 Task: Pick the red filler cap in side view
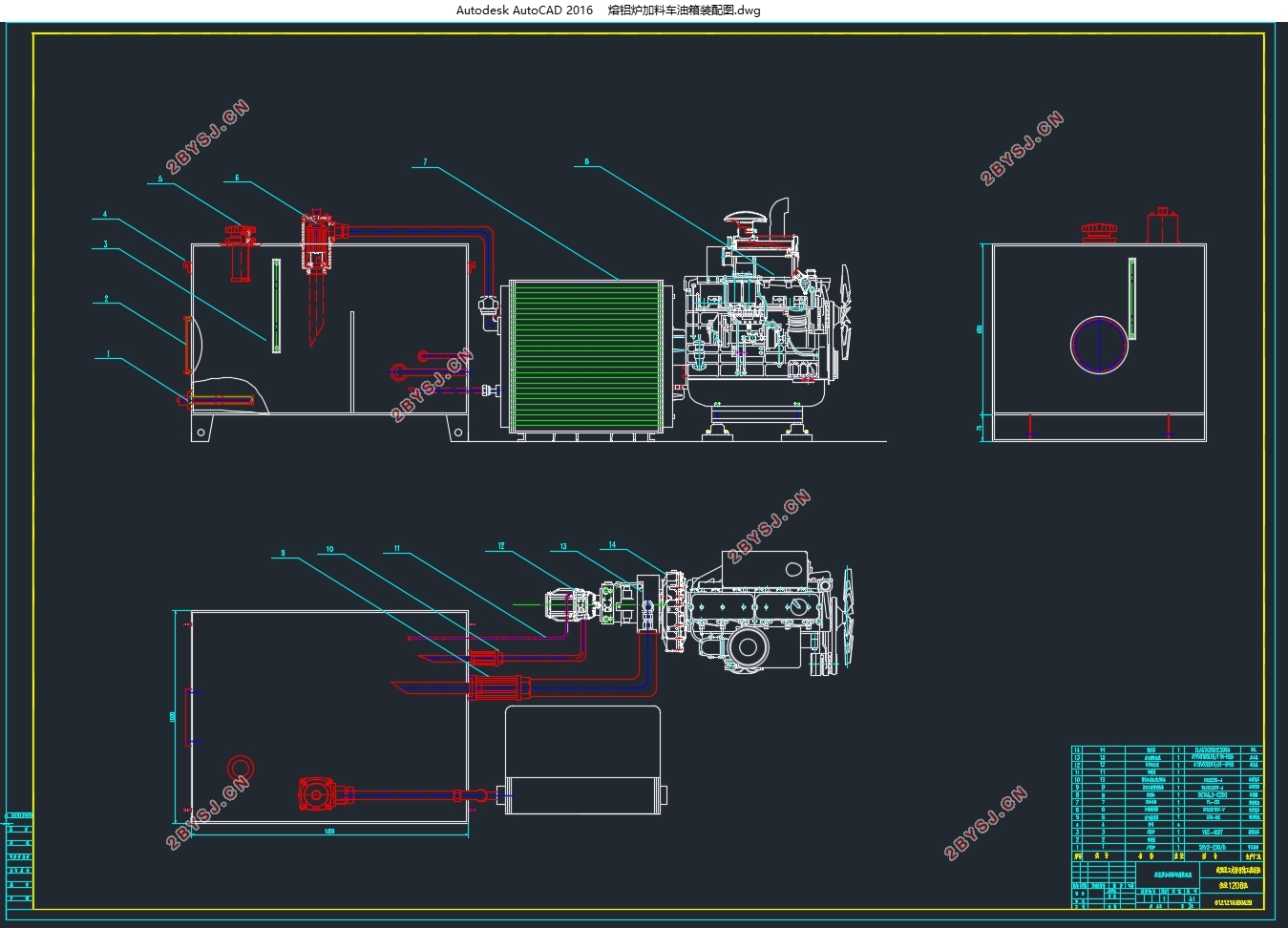[x=1098, y=232]
